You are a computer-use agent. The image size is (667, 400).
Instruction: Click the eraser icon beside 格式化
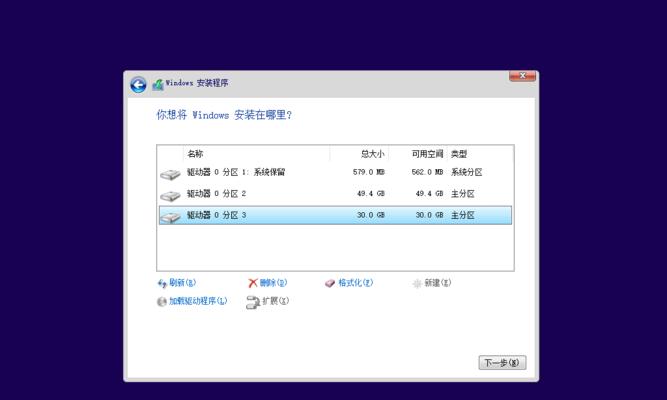[330, 283]
